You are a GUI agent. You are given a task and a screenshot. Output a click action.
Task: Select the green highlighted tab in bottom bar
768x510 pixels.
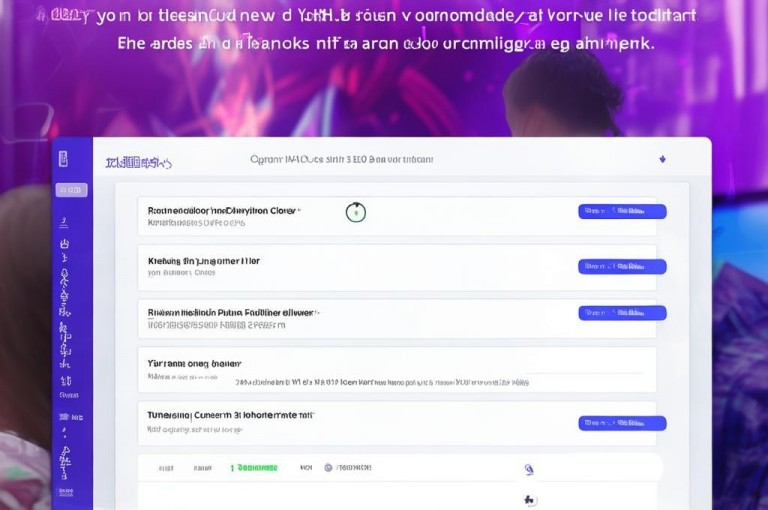[254, 468]
